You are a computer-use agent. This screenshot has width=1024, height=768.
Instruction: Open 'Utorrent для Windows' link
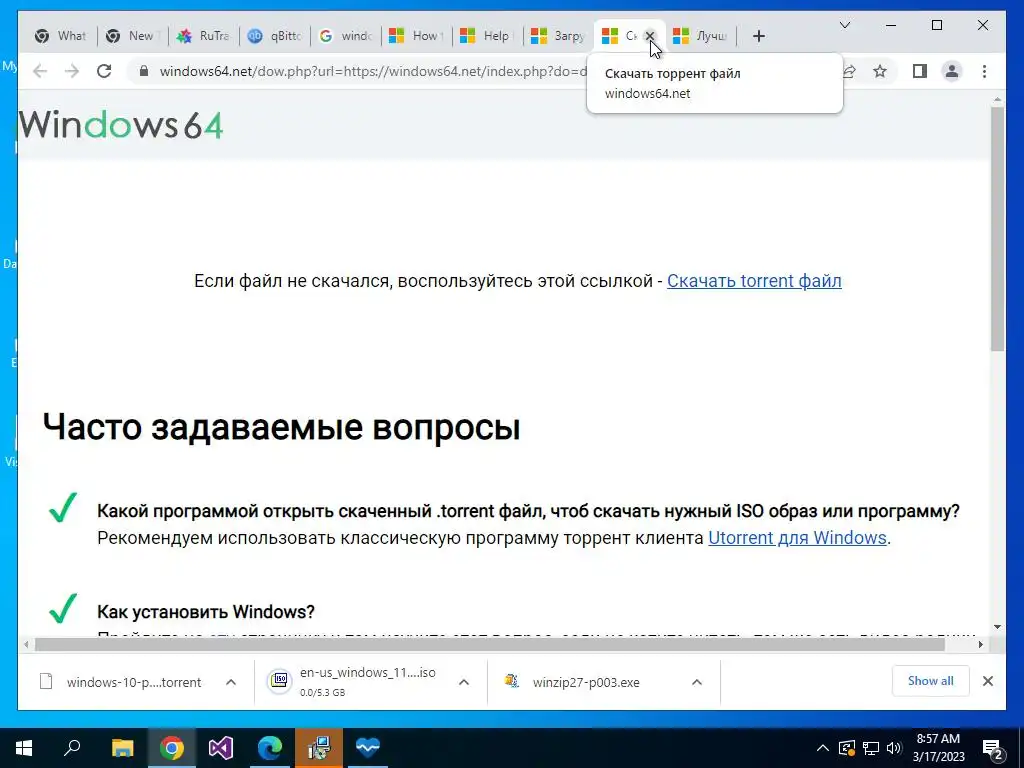pos(797,537)
